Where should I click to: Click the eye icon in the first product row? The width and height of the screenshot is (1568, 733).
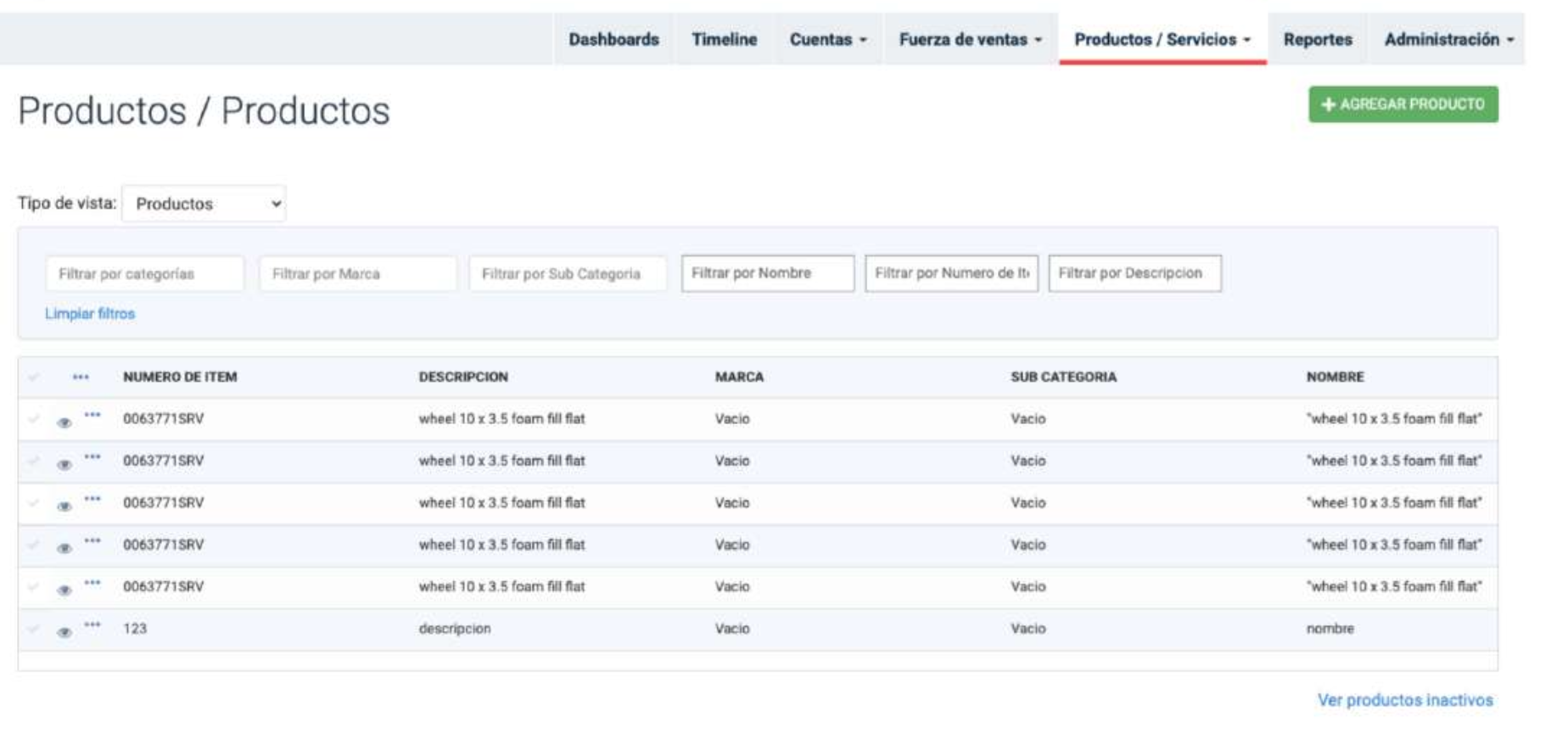pyautogui.click(x=64, y=422)
